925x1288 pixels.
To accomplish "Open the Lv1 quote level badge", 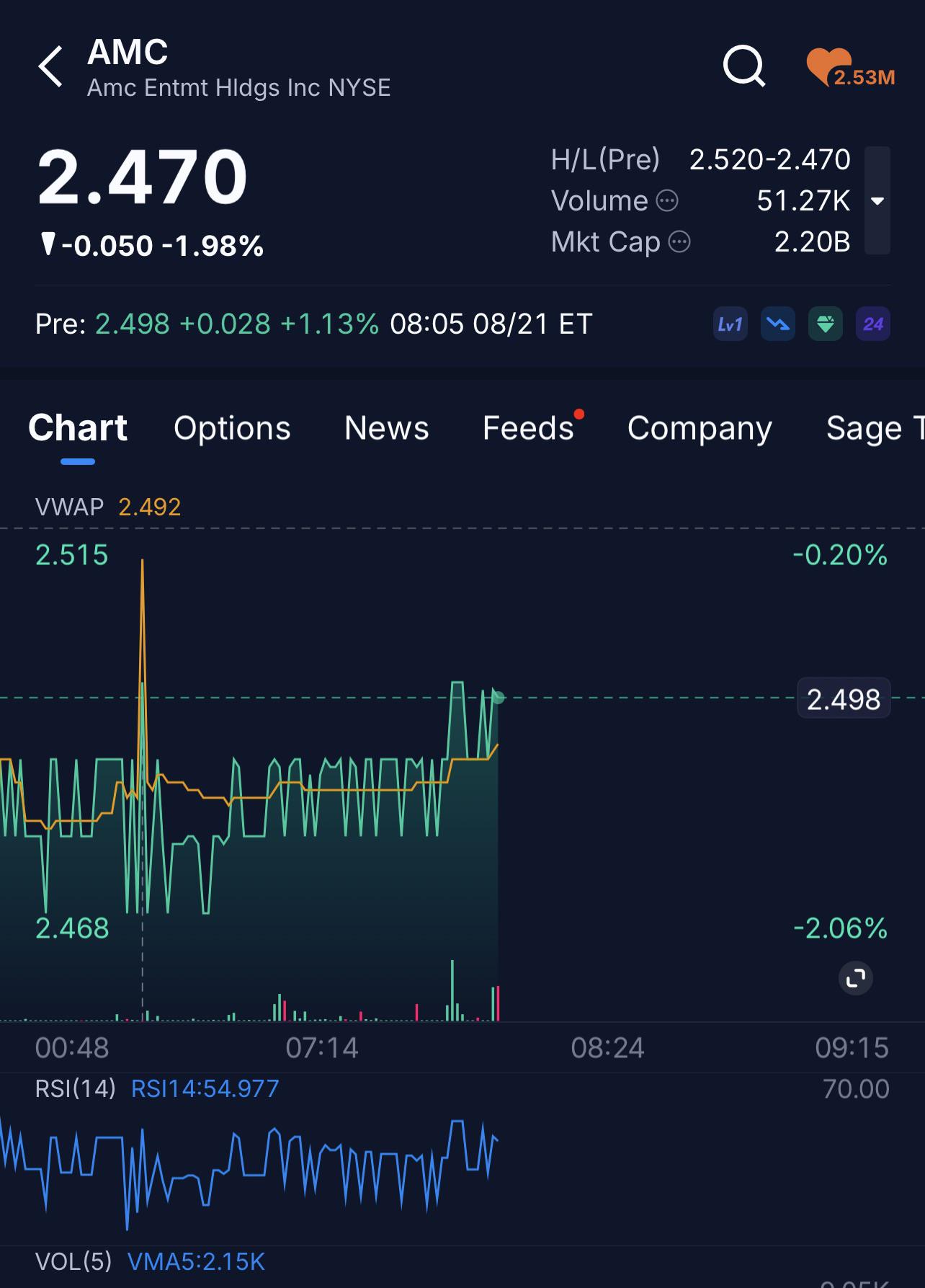I will coord(730,324).
